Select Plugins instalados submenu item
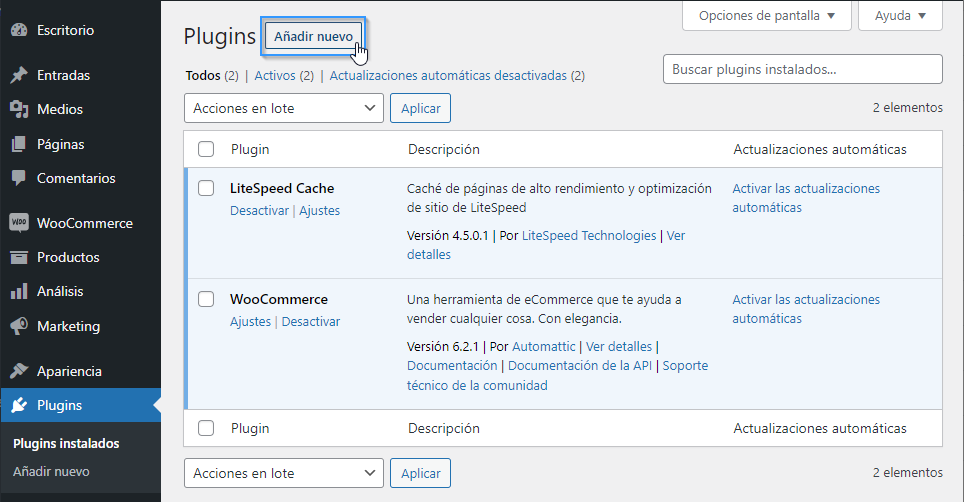This screenshot has width=964, height=502. (x=66, y=443)
